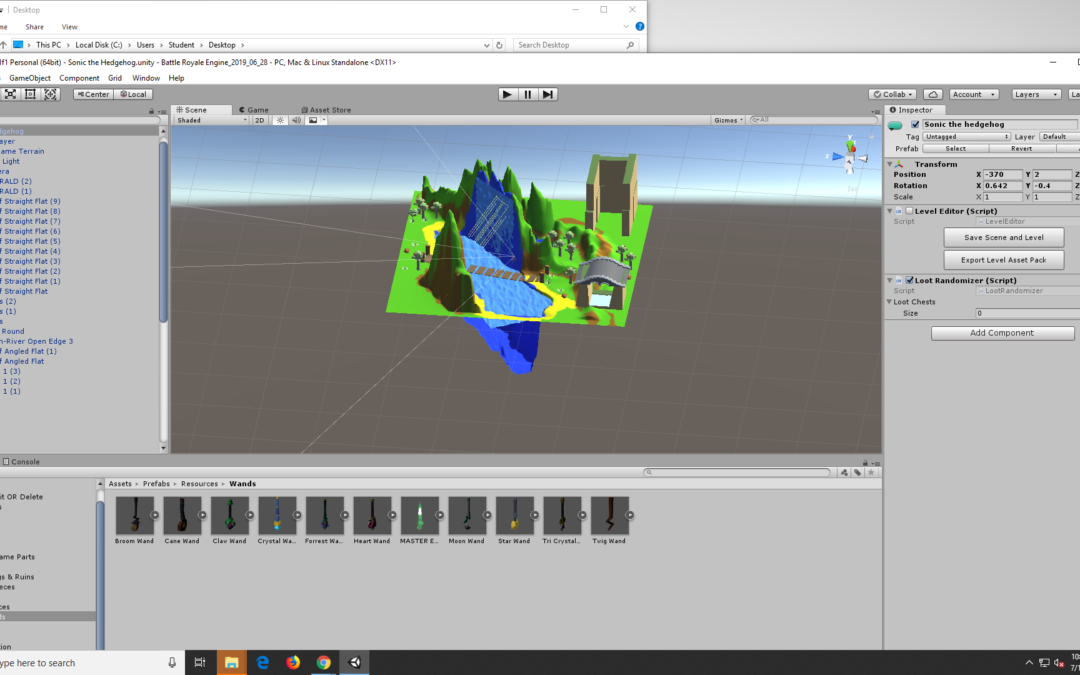Uncheck the Sonic the hedgehog active checkbox
Image resolution: width=1080 pixels, height=675 pixels.
[x=915, y=125]
